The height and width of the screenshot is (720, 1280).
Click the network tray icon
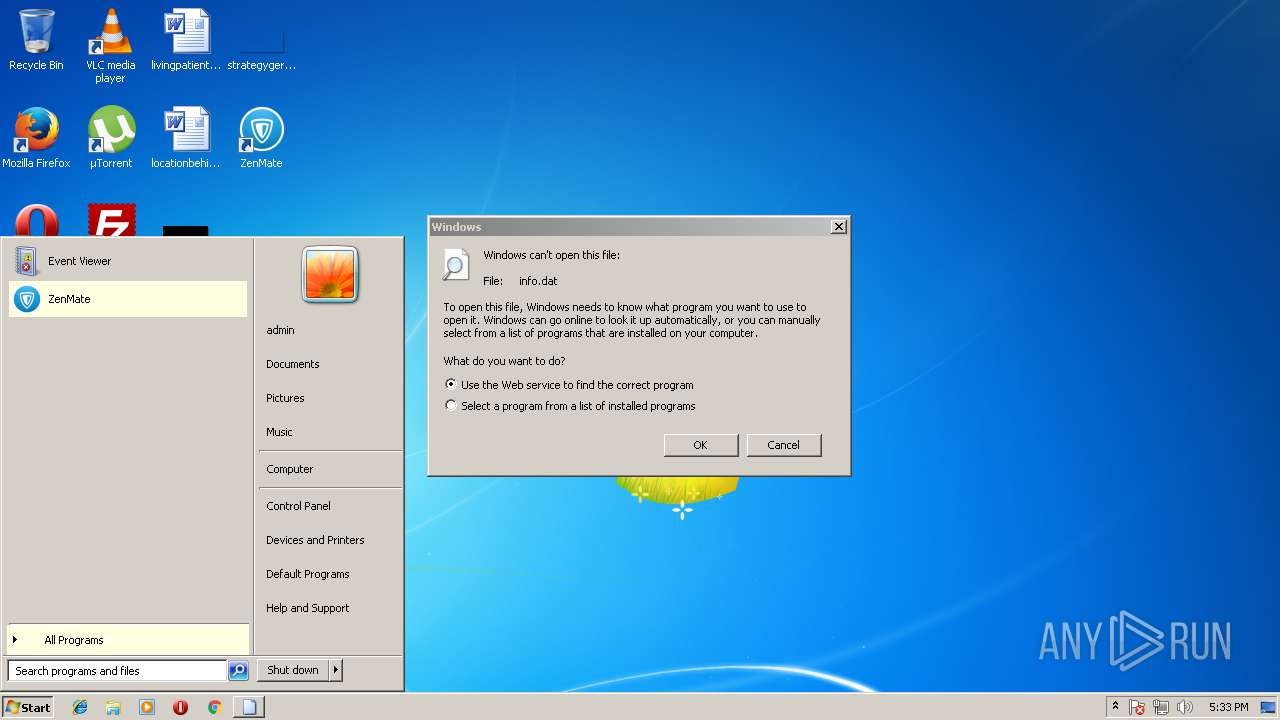point(1161,707)
